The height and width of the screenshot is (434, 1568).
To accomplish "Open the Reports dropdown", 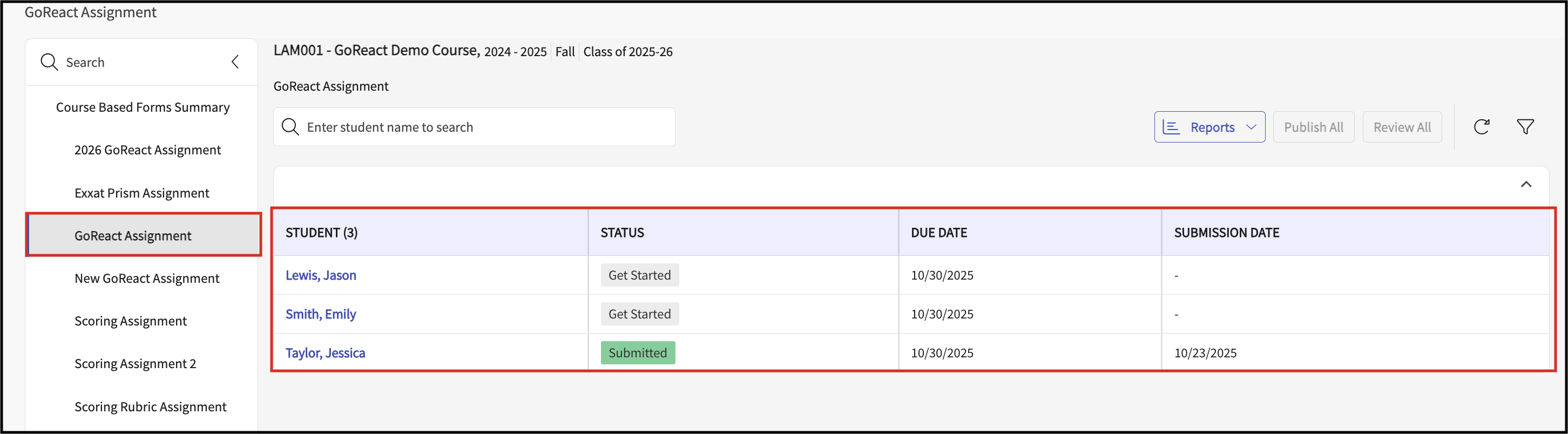I will [1209, 127].
